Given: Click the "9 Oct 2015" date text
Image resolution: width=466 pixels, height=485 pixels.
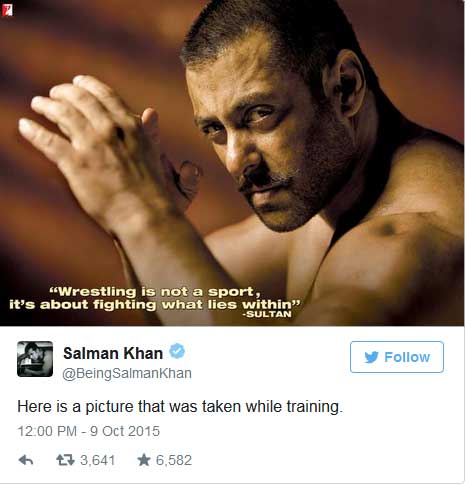Looking at the screenshot, I should pos(125,431).
